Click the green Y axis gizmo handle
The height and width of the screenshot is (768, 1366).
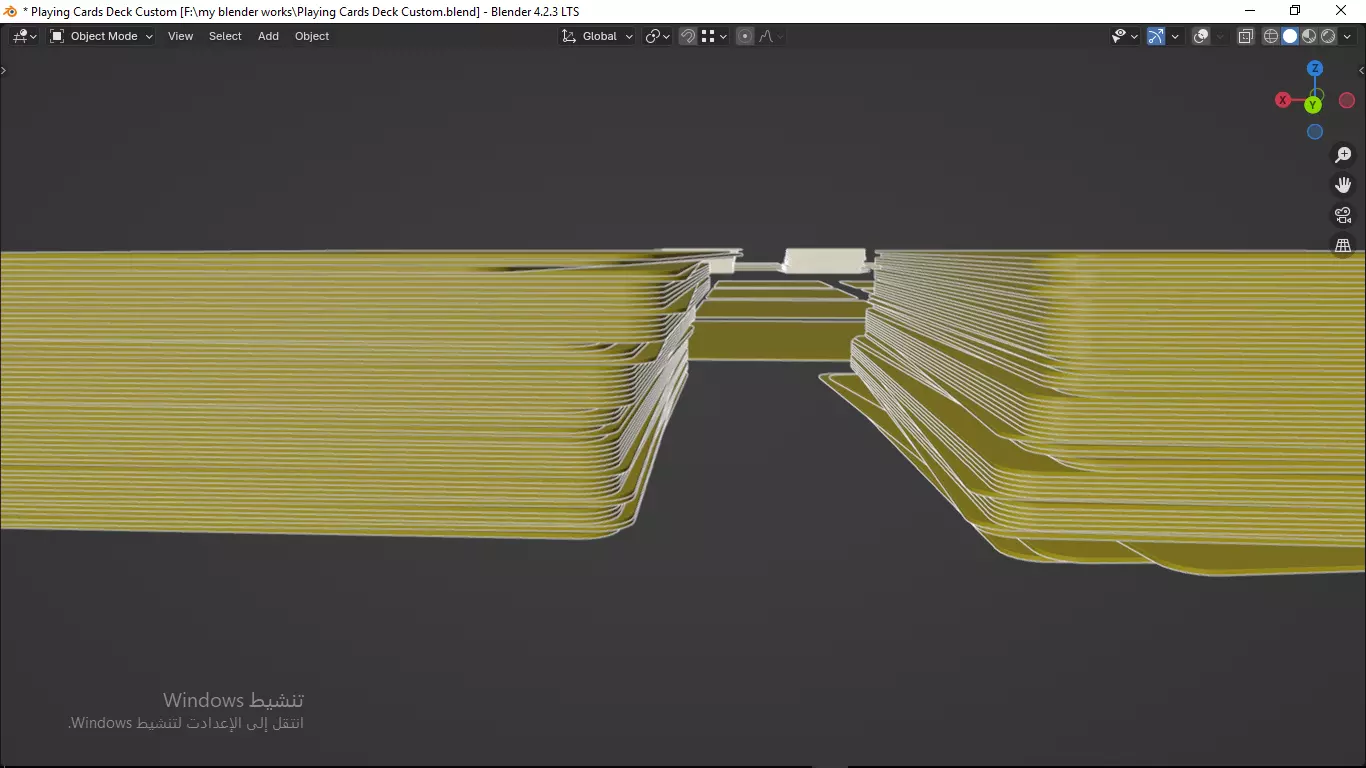(1313, 105)
